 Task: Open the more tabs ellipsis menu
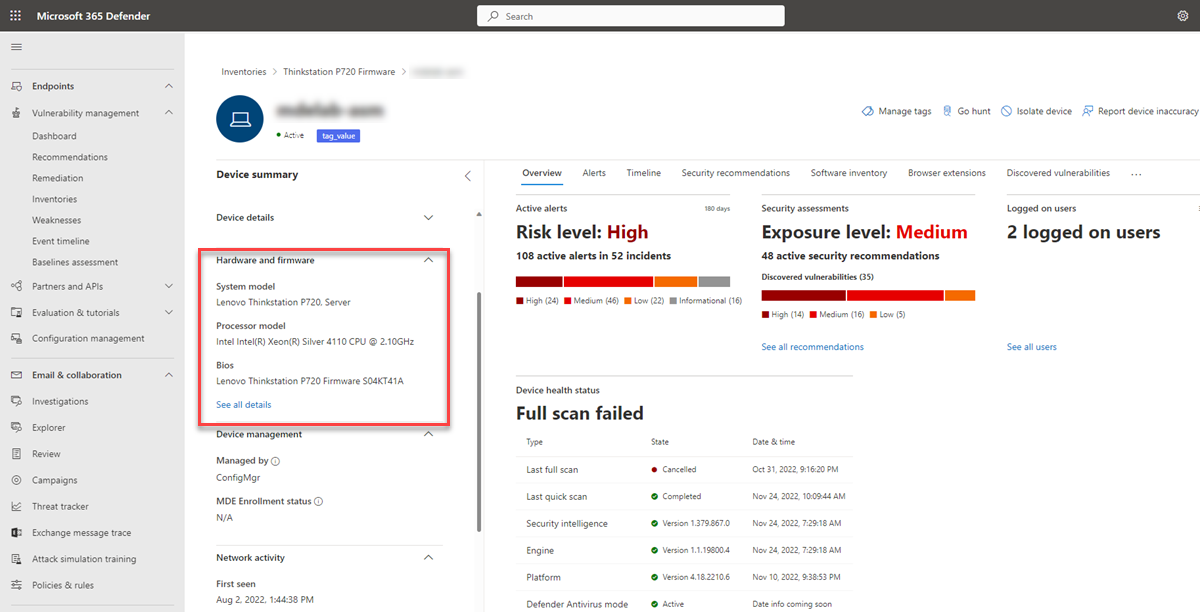click(1136, 174)
